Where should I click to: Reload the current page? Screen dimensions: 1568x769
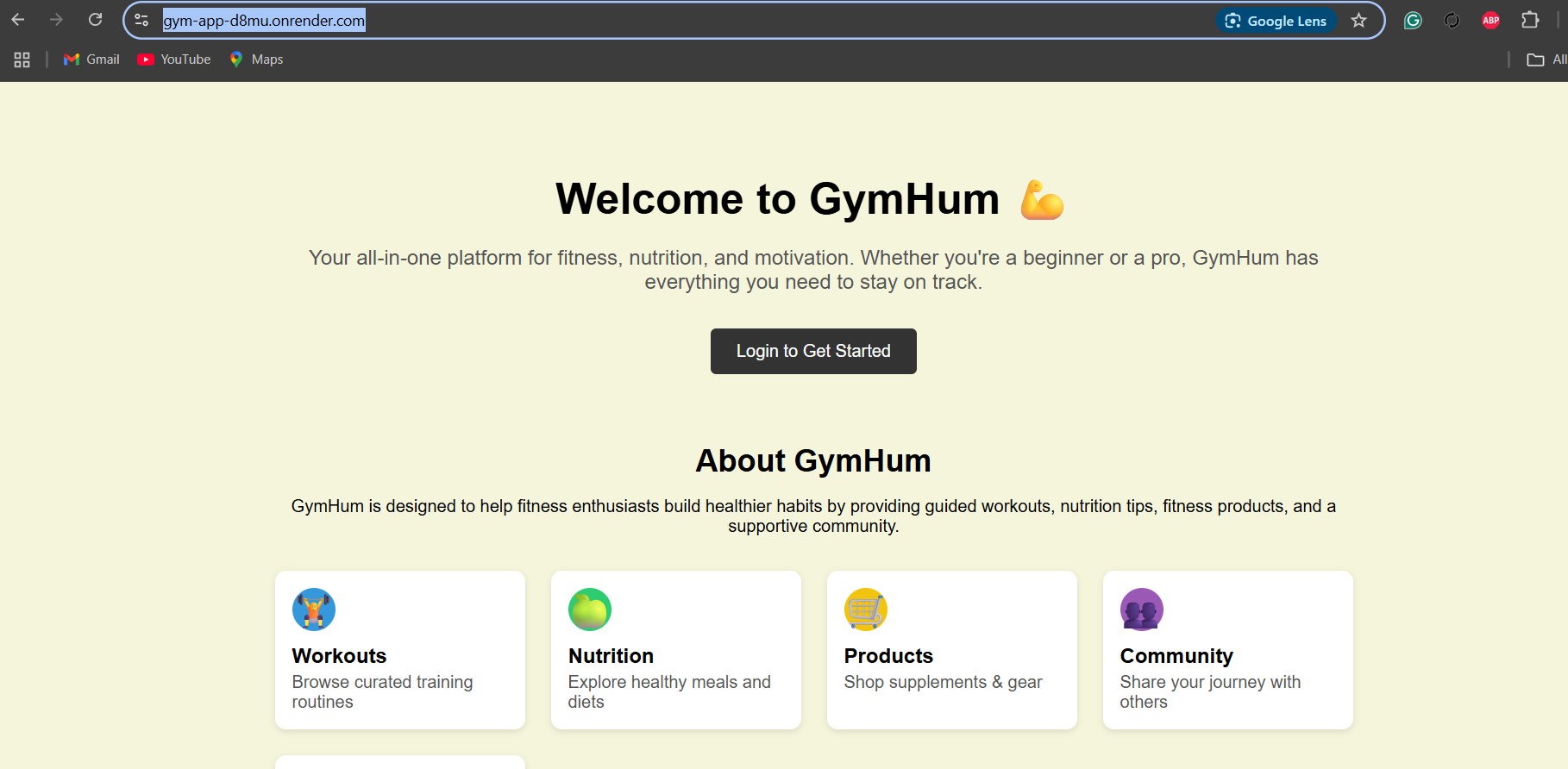(96, 20)
